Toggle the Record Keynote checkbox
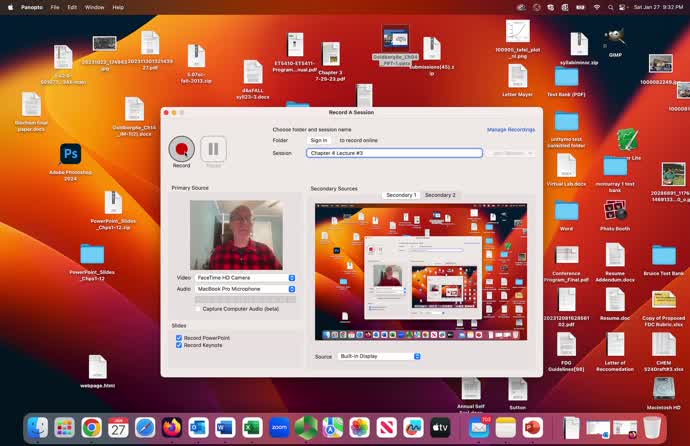 coord(179,345)
